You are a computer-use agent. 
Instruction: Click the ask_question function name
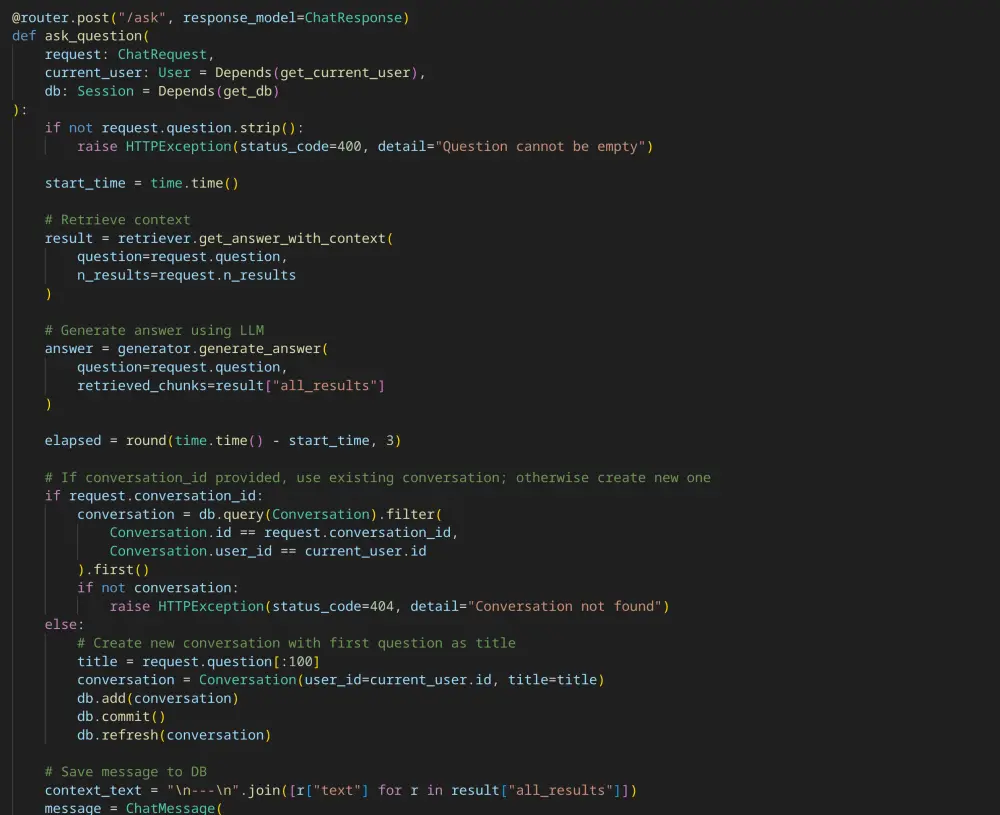93,36
